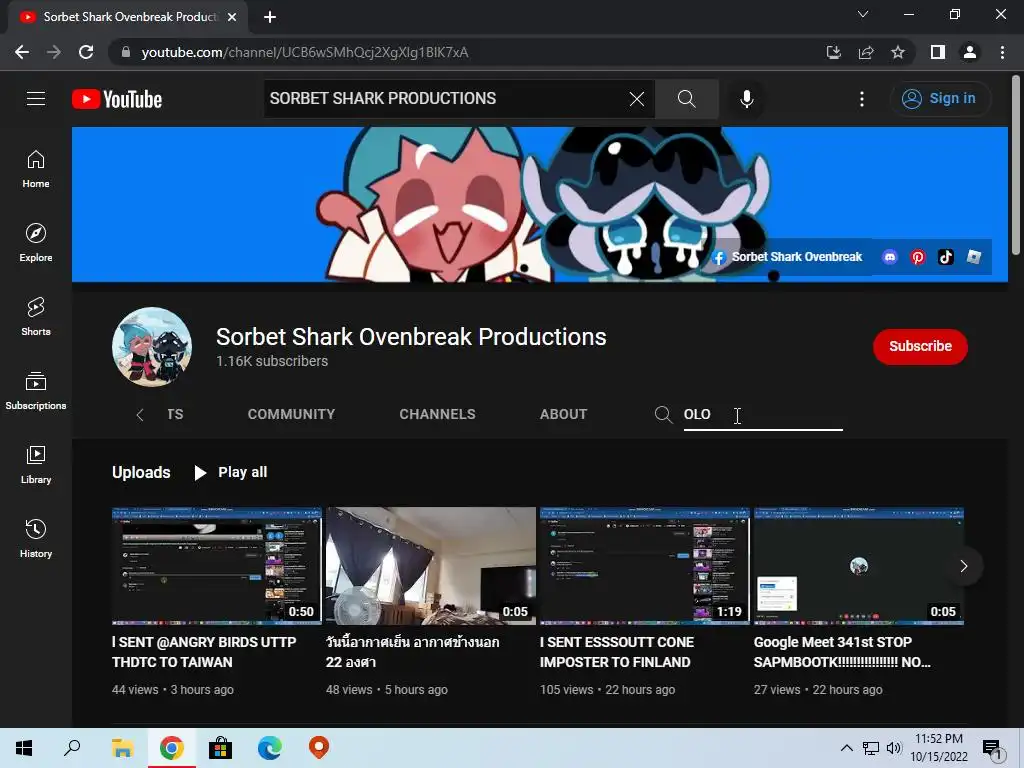Image resolution: width=1024 pixels, height=768 pixels.
Task: Open Library in the sidebar
Action: click(x=36, y=464)
